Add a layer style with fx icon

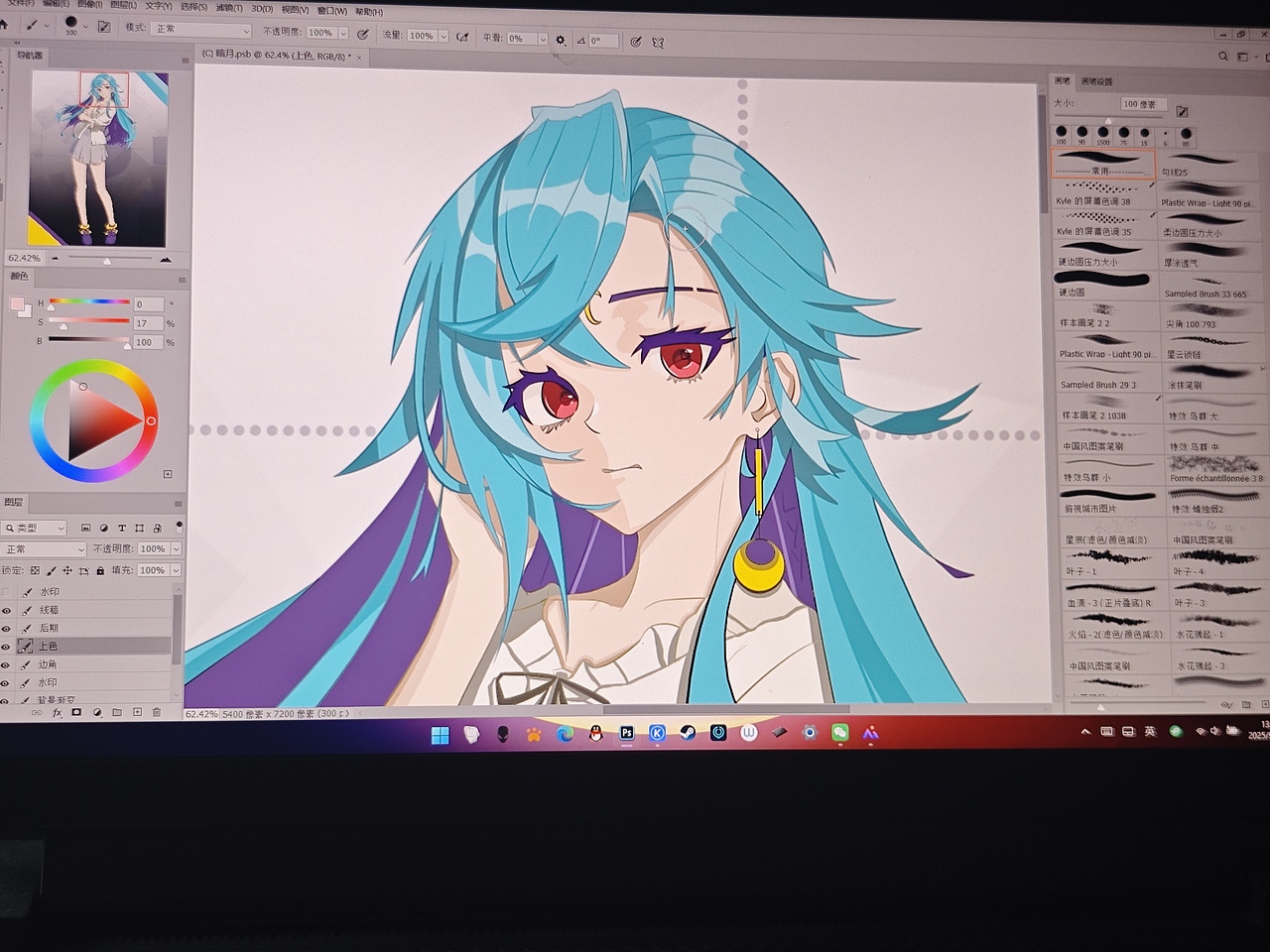[x=57, y=712]
